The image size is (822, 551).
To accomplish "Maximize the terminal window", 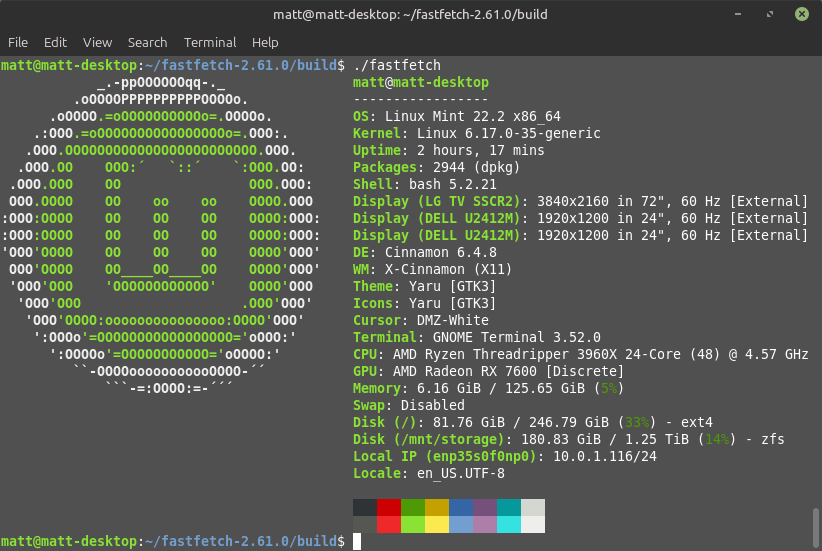I will 770,14.
